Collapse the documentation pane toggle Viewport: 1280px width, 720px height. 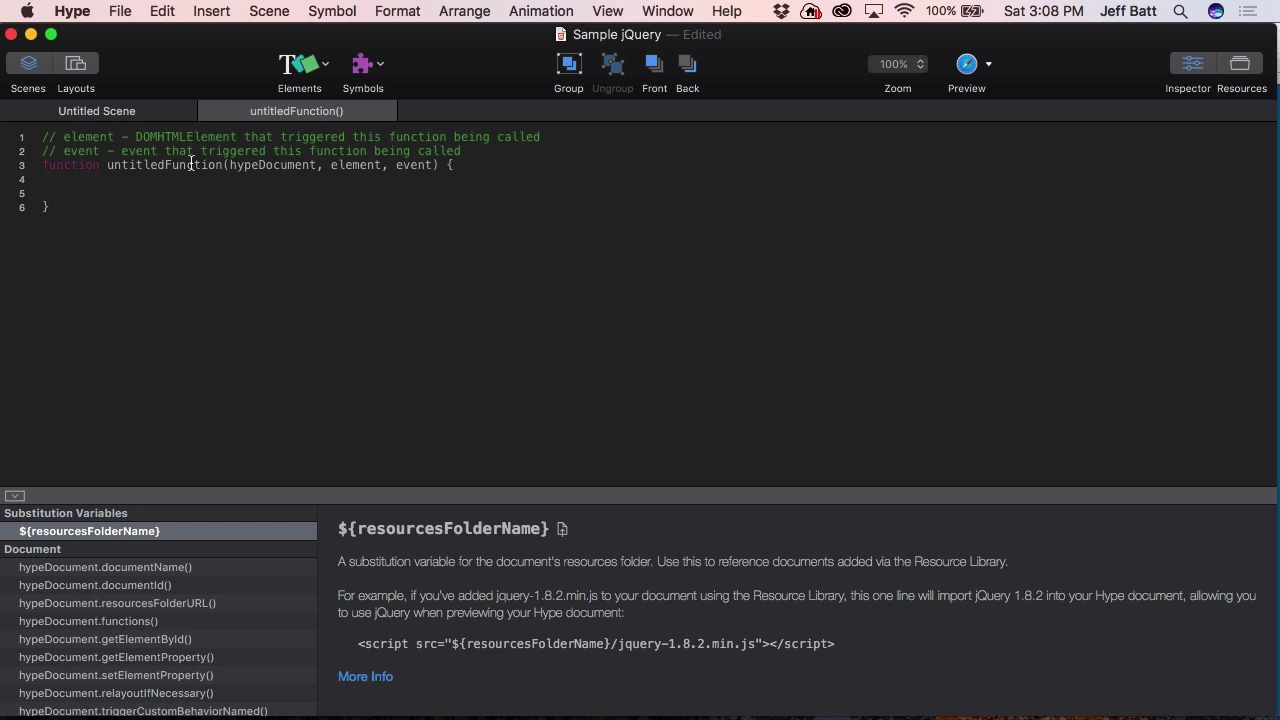[x=14, y=496]
